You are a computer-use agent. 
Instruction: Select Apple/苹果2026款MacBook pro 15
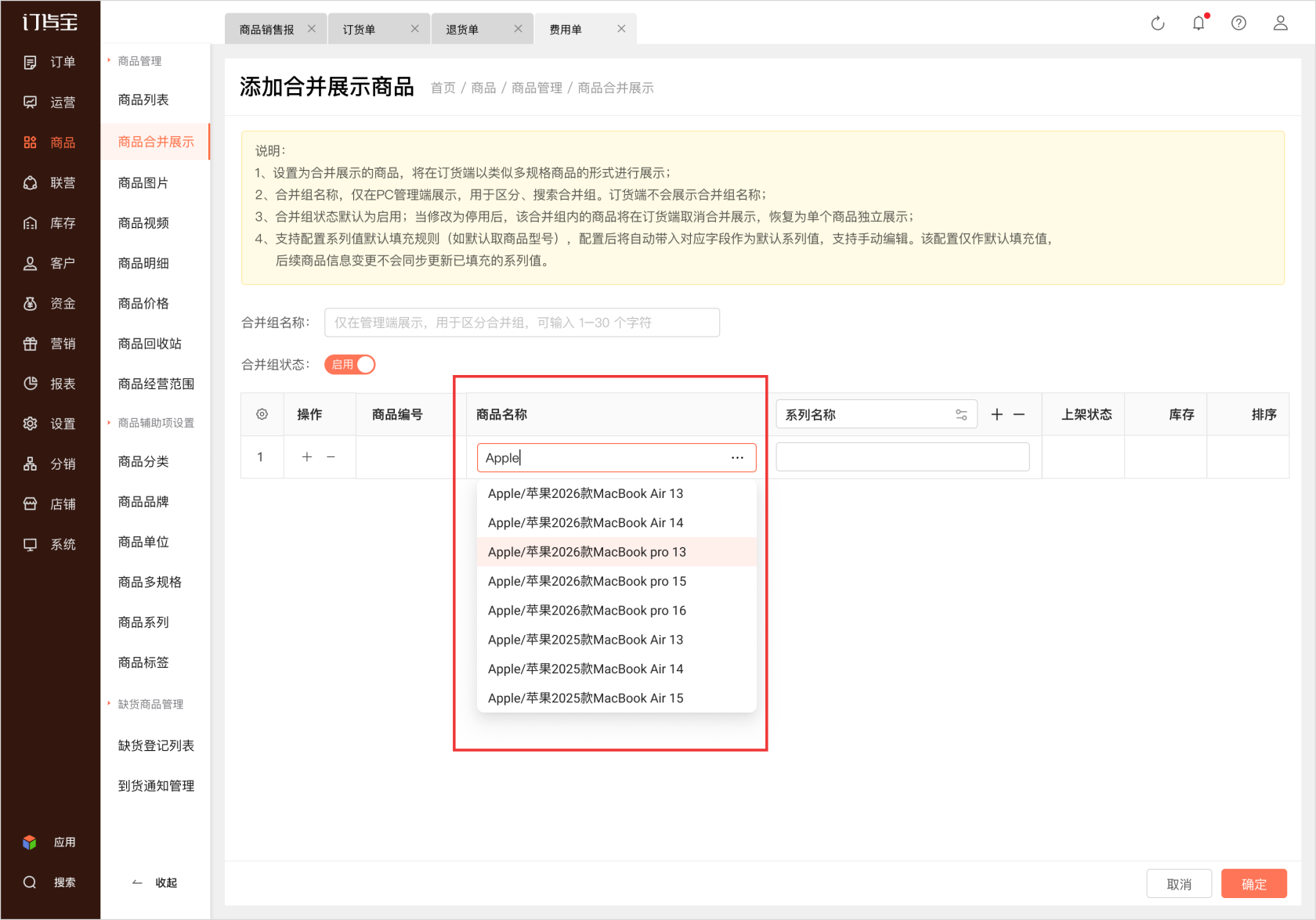[x=616, y=581]
